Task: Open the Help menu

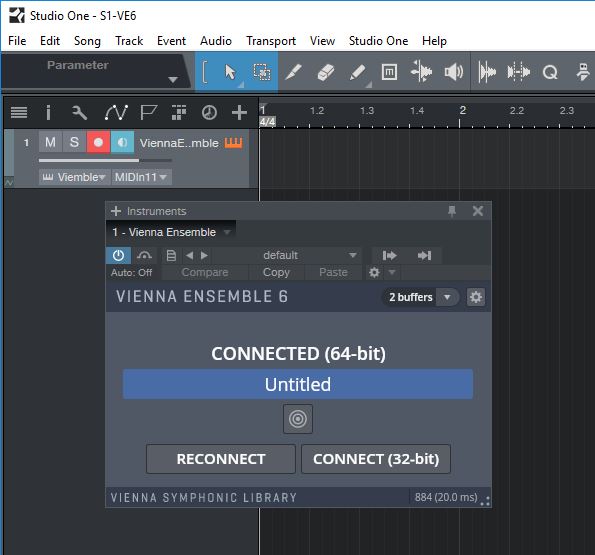Action: 434,41
